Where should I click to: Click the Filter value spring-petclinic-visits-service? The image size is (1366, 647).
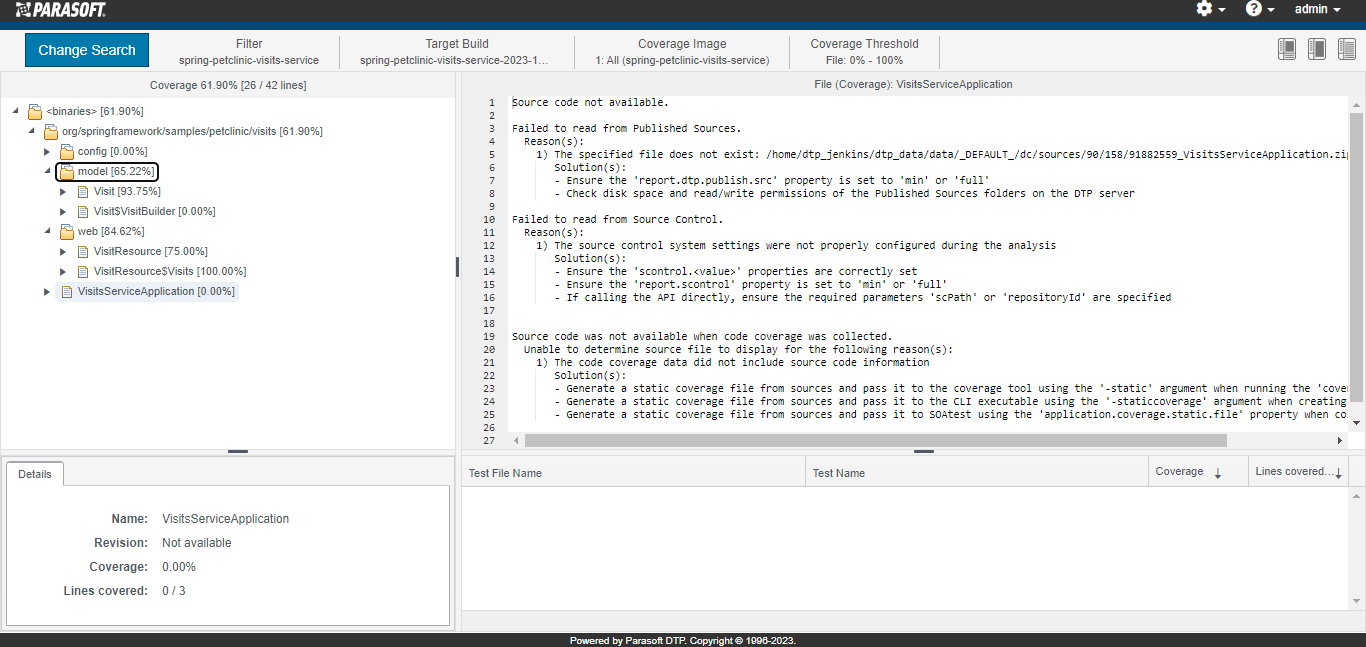tap(249, 60)
